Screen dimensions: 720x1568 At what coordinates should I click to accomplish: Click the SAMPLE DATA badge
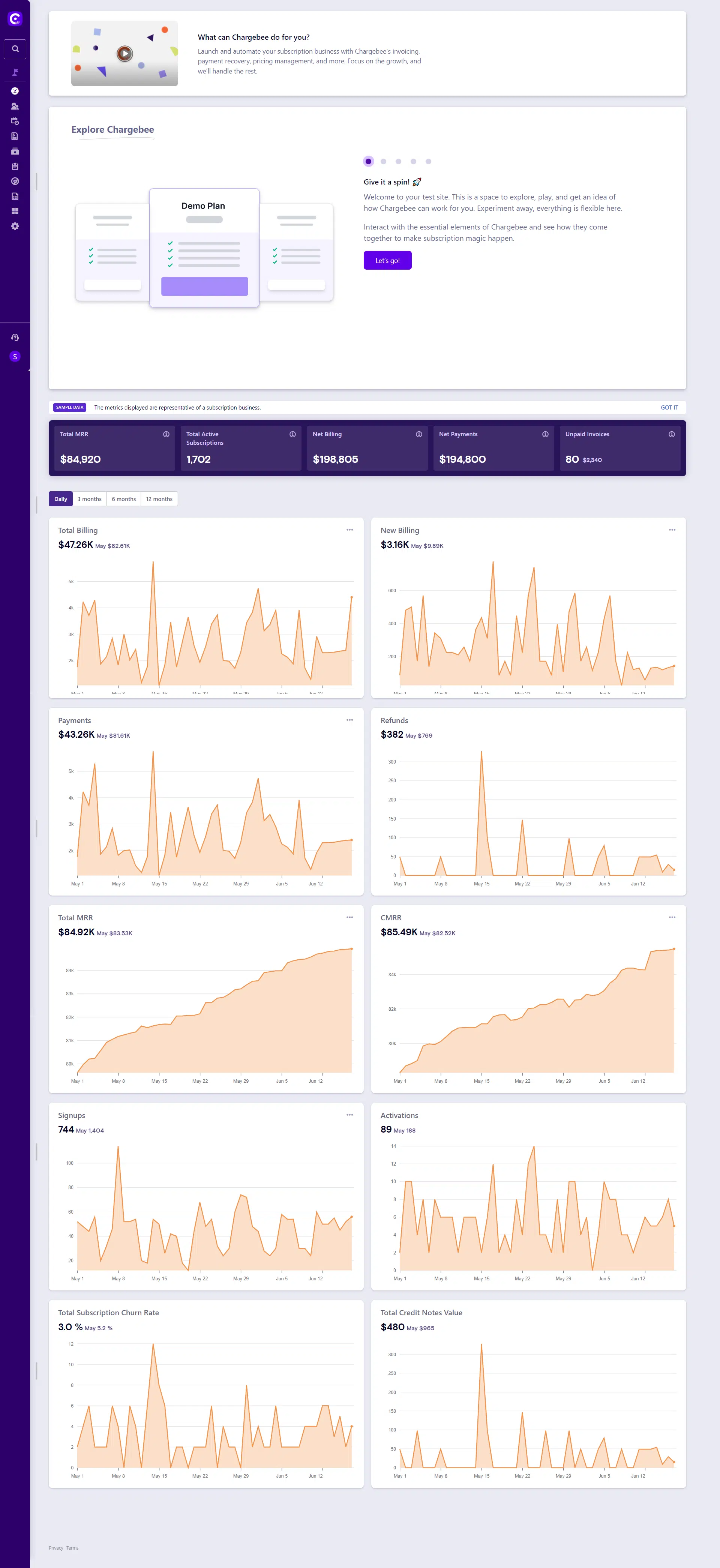(x=70, y=407)
